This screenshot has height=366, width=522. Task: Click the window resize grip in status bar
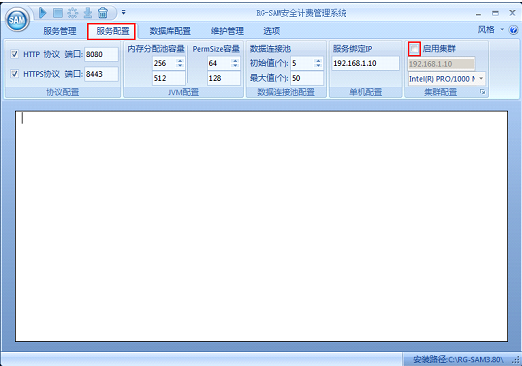point(516,360)
